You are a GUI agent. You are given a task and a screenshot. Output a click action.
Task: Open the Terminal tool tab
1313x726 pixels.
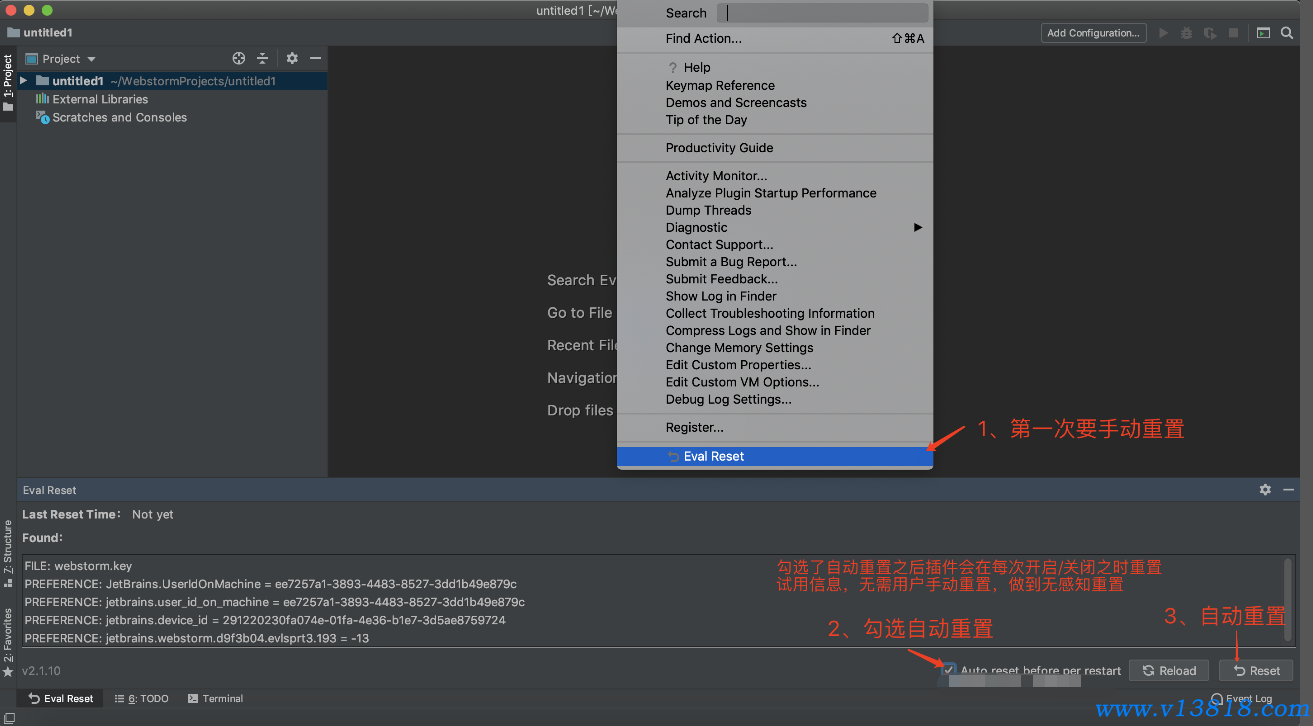coord(215,699)
